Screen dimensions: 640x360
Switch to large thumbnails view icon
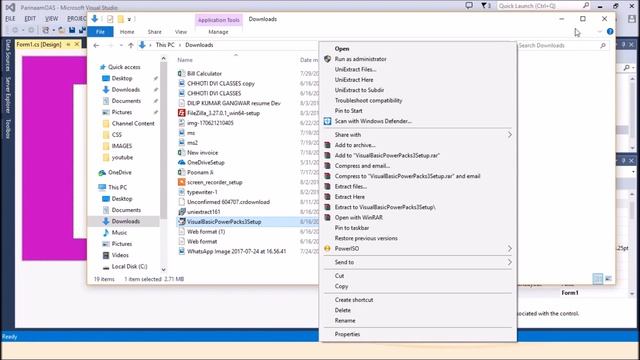608,278
